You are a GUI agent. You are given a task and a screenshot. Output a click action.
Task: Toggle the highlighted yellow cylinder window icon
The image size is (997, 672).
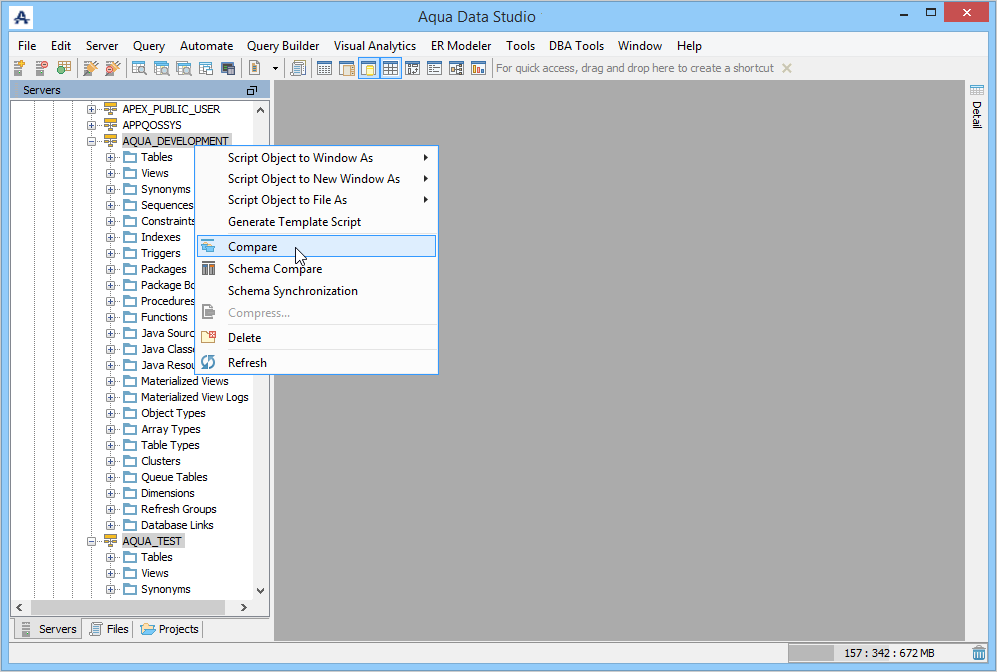[x=368, y=68]
